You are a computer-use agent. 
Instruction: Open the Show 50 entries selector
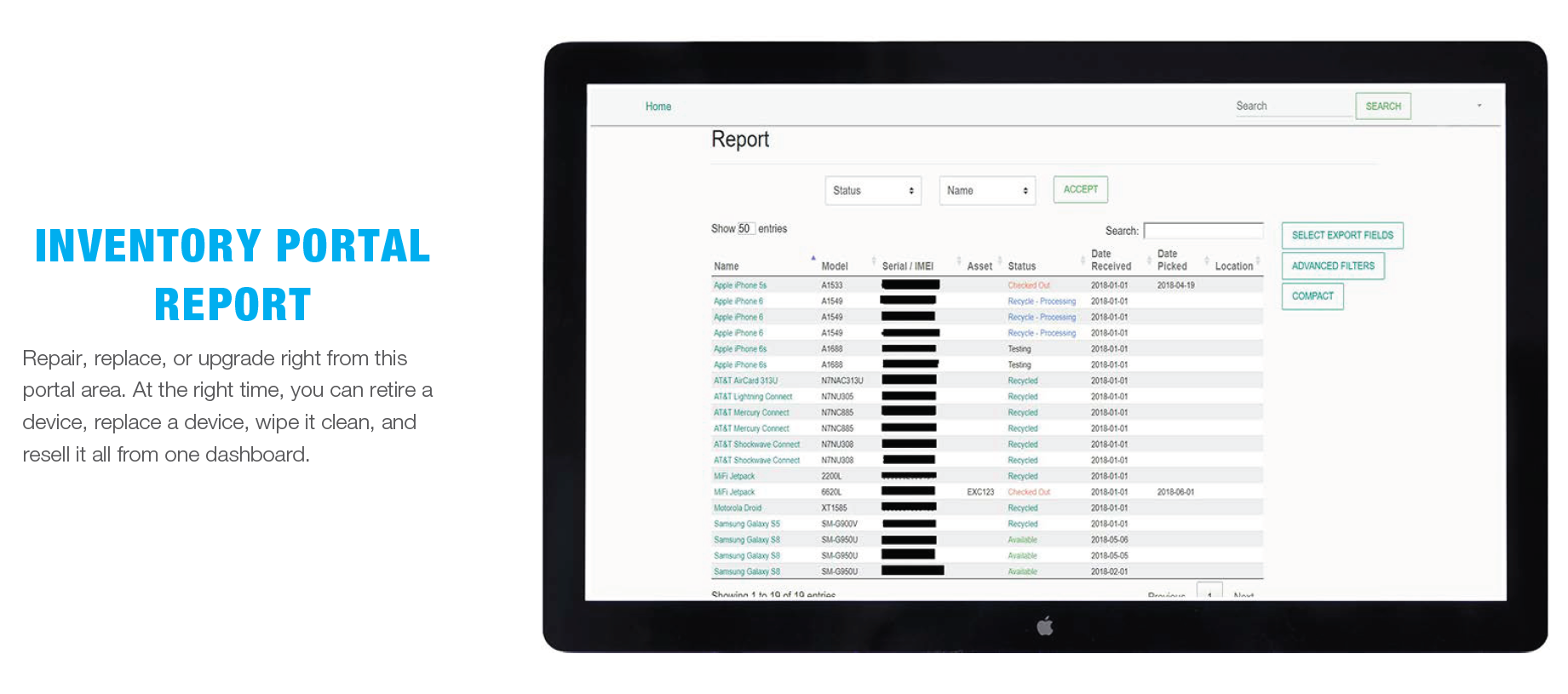point(745,228)
